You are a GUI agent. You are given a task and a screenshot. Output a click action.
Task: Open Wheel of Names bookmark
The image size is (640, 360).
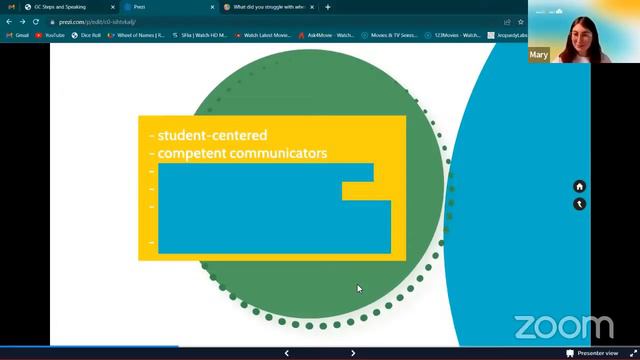click(x=136, y=36)
